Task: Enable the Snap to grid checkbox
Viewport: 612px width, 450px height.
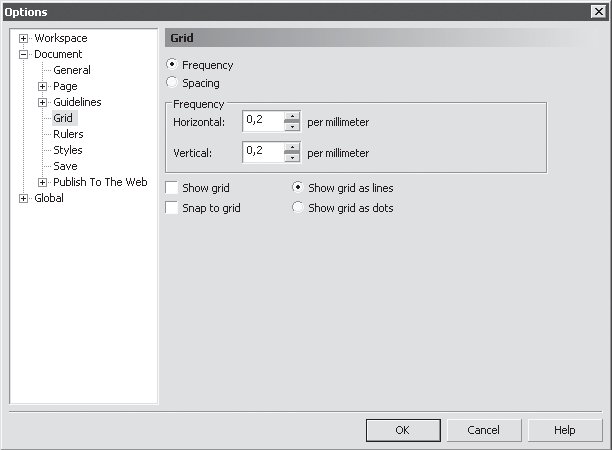Action: tap(171, 208)
